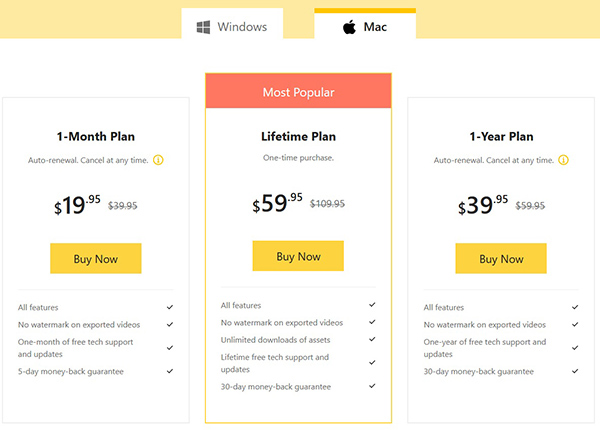Click the Lifetime Plan heading

point(298,137)
